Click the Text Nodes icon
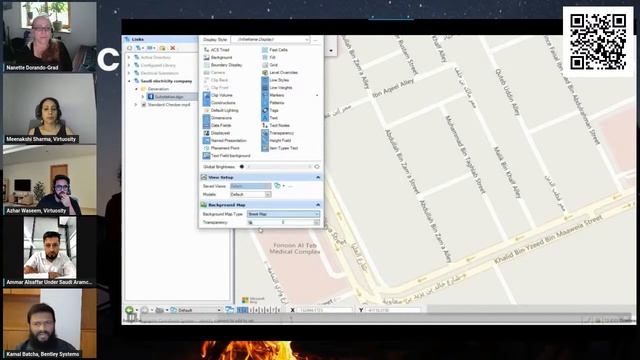This screenshot has height=360, width=640. 265,125
